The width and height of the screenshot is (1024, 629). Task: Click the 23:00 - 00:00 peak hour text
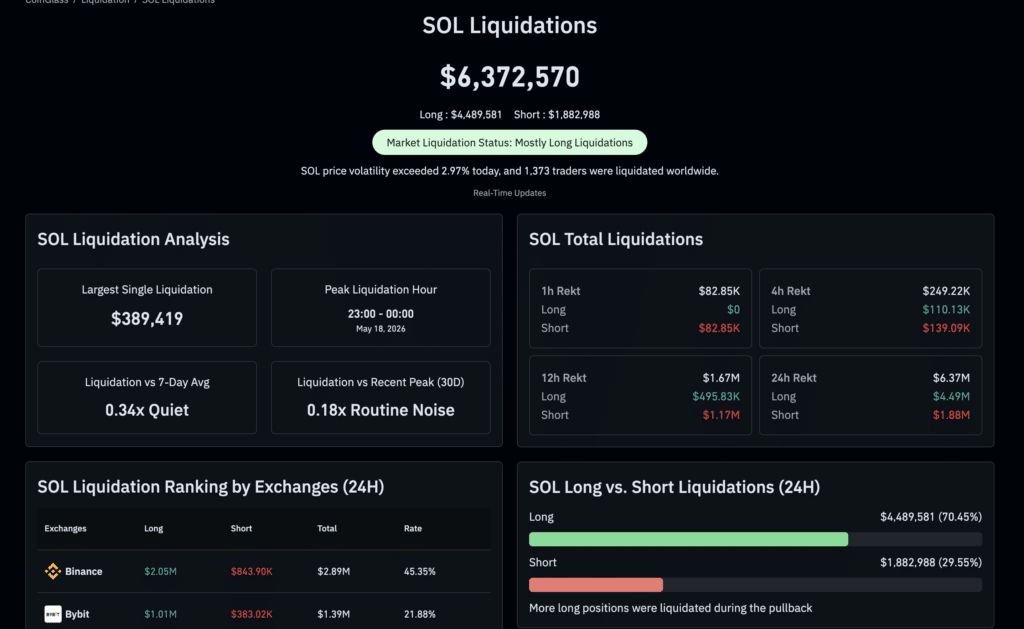coord(381,314)
